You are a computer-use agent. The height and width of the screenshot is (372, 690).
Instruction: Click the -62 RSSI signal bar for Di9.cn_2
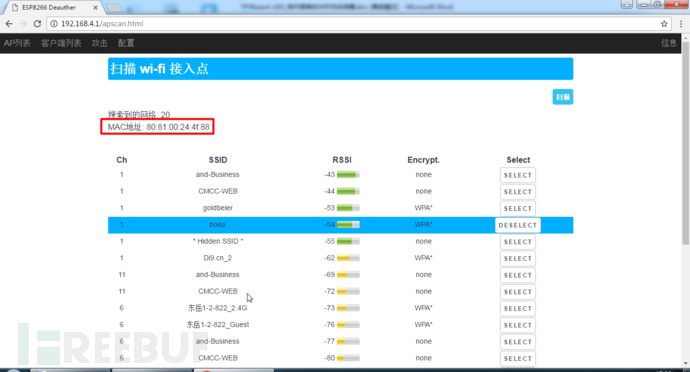coord(348,258)
